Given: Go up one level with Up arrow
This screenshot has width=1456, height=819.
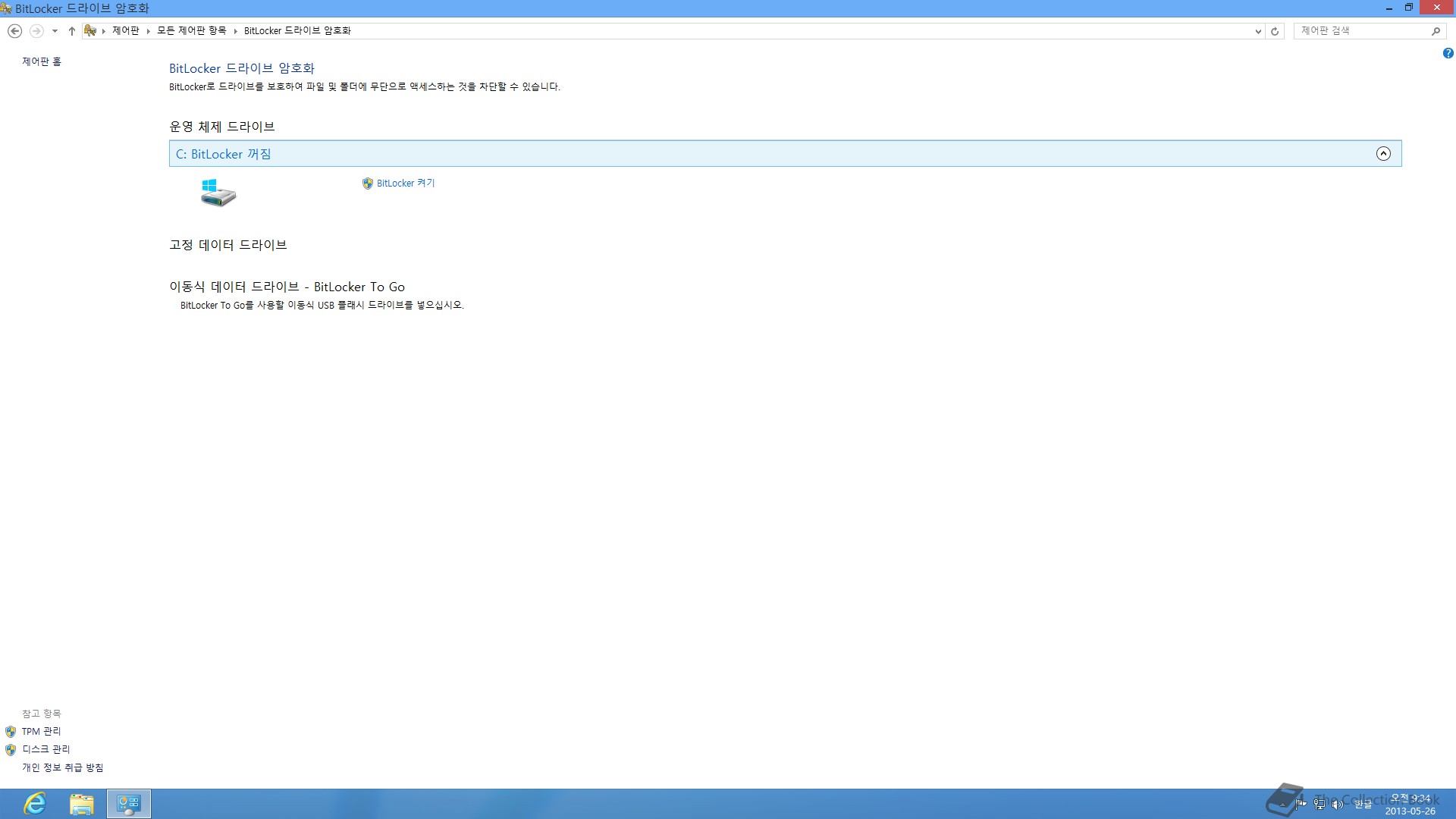Looking at the screenshot, I should pyautogui.click(x=72, y=31).
